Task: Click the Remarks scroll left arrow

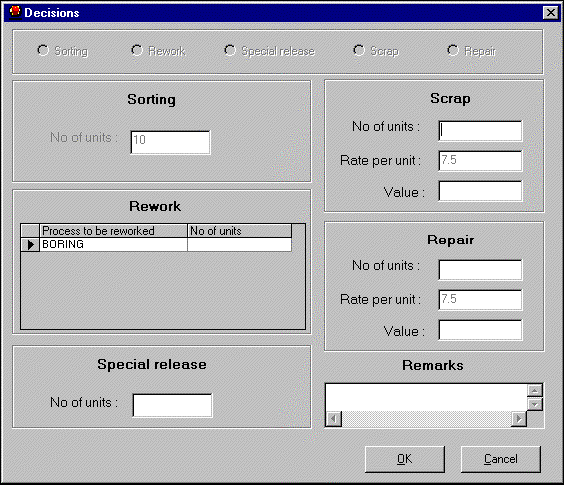Action: (x=334, y=419)
